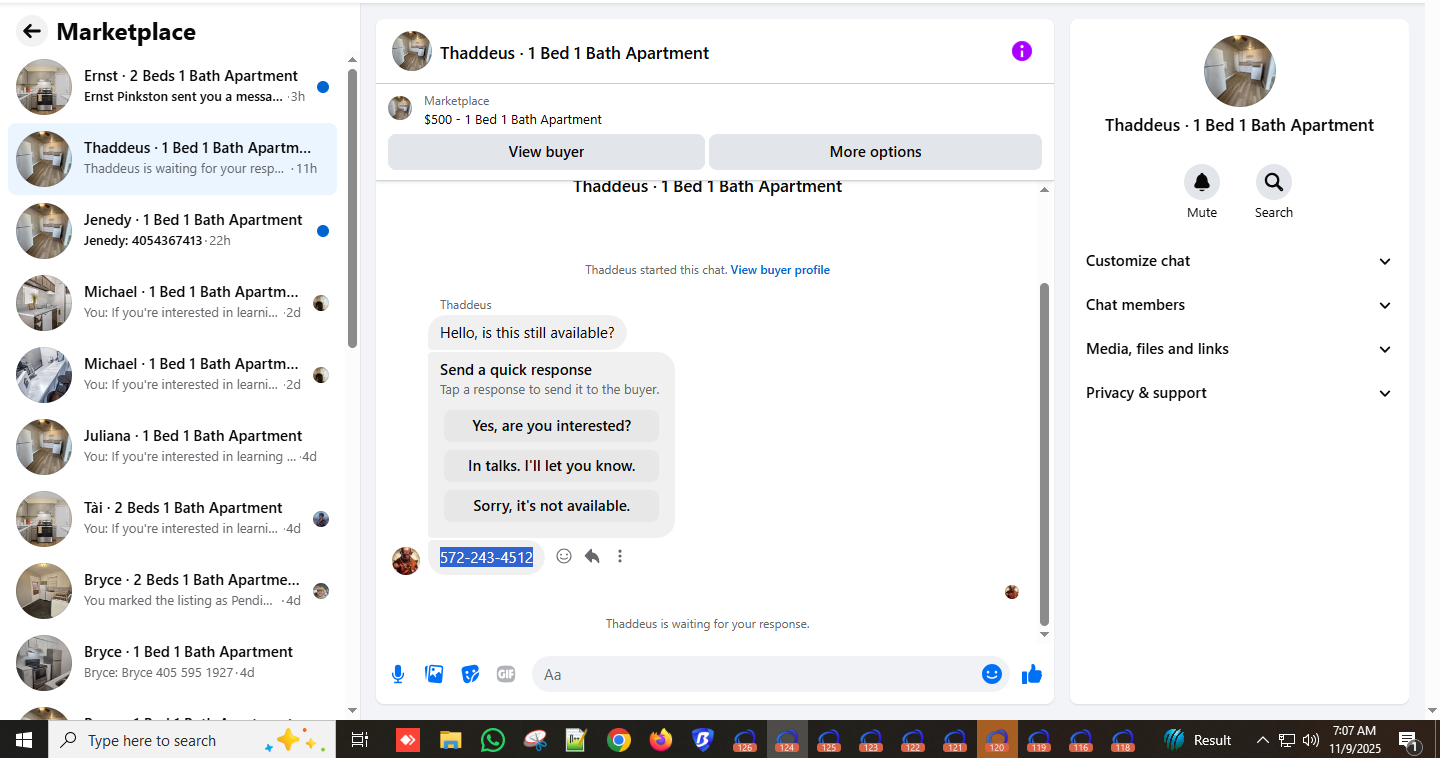Click the View buyer button
This screenshot has height=758, width=1440.
546,152
